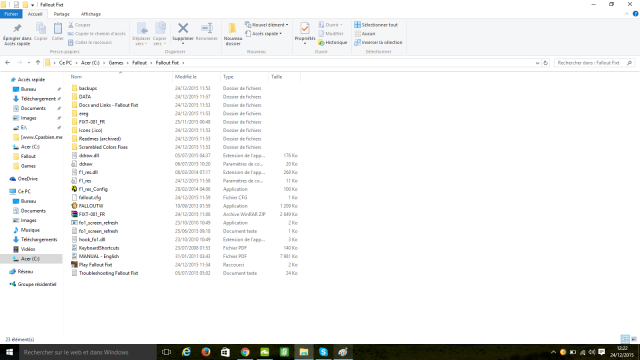Click the refresh button by address bar
640x360 pixels.
[x=545, y=63]
